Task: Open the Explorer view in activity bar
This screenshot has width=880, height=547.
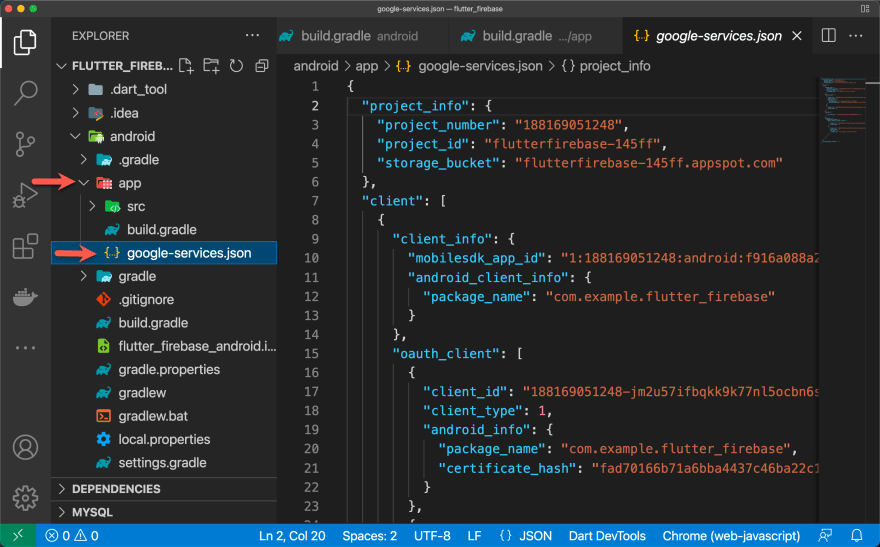Action: (25, 43)
